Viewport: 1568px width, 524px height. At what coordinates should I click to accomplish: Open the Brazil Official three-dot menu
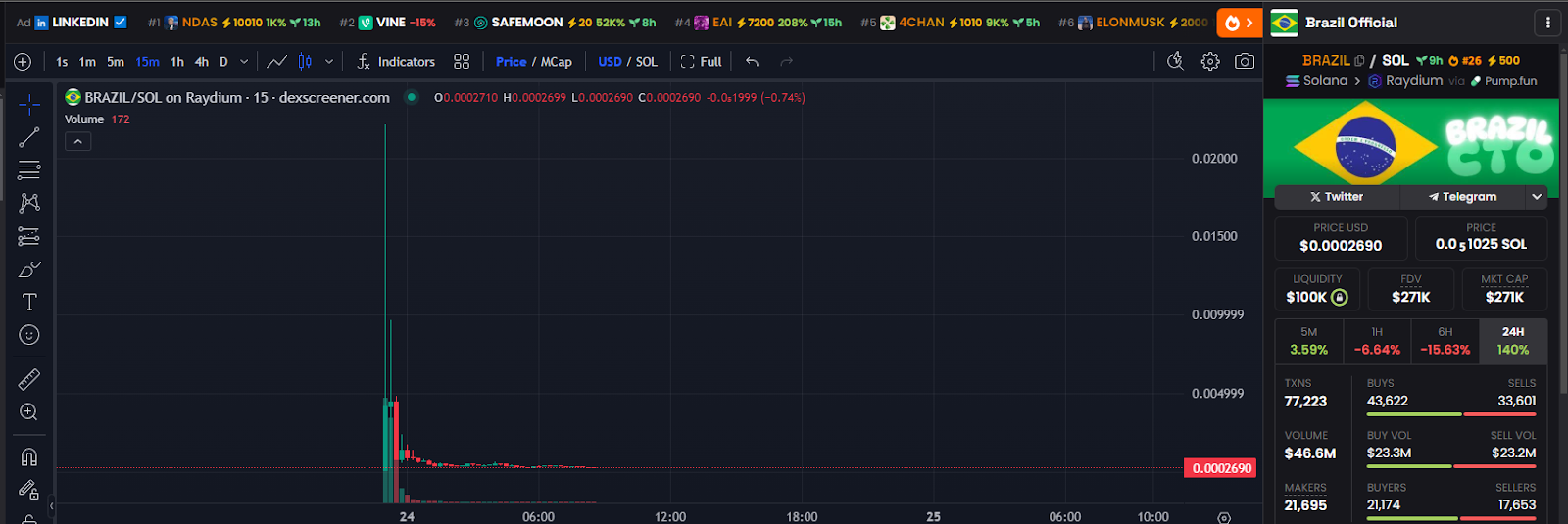(1547, 23)
